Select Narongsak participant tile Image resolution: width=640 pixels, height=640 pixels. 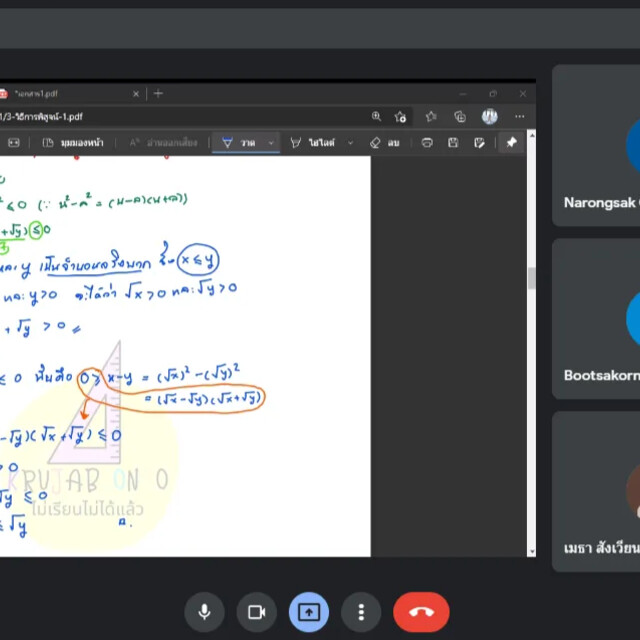pos(596,145)
